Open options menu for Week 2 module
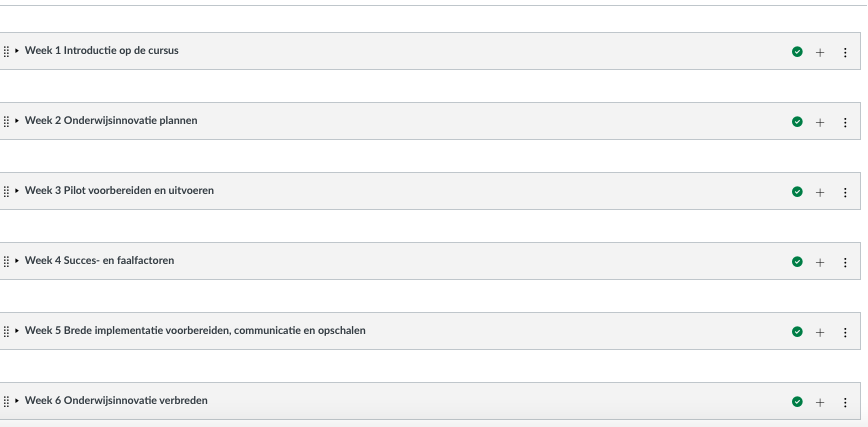 click(845, 121)
